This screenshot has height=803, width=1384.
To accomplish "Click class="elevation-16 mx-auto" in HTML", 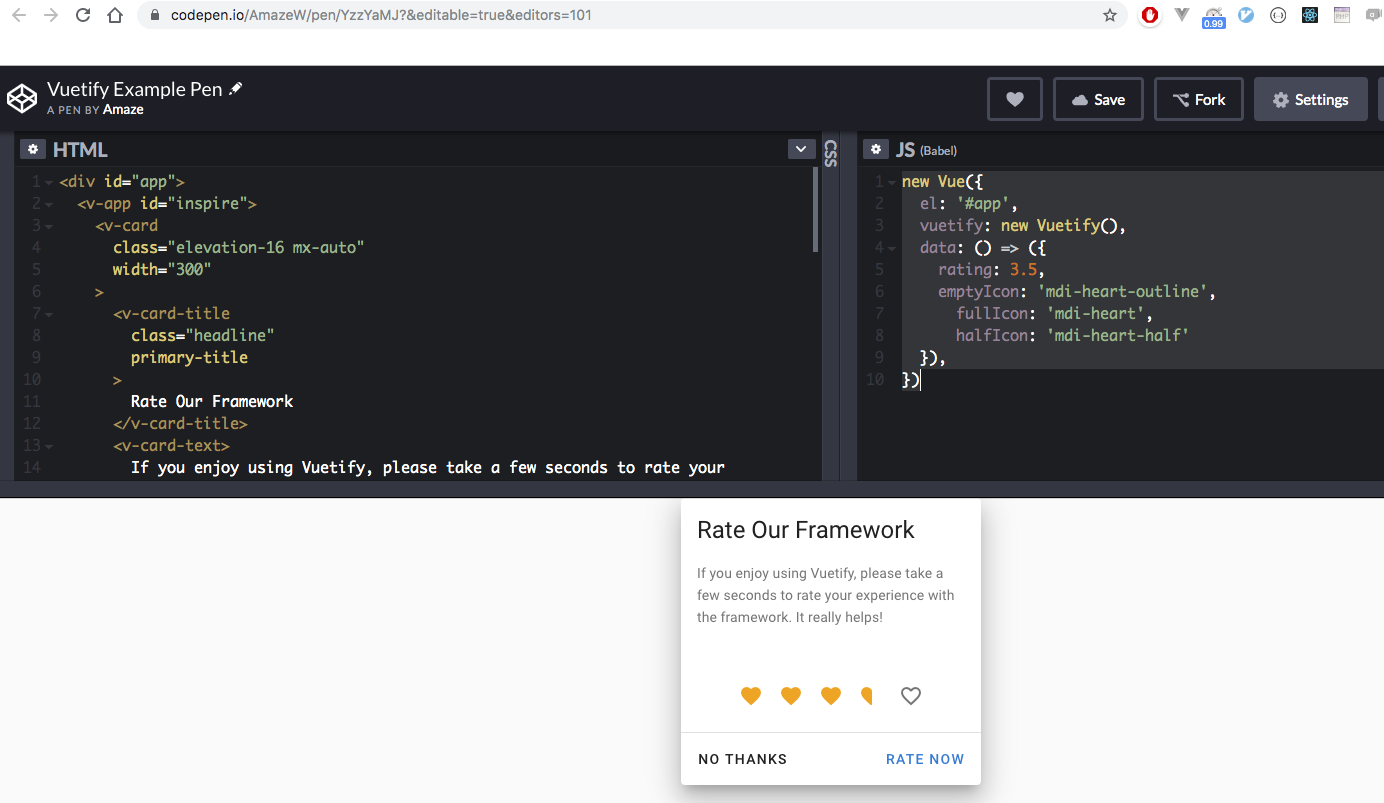I will [238, 248].
